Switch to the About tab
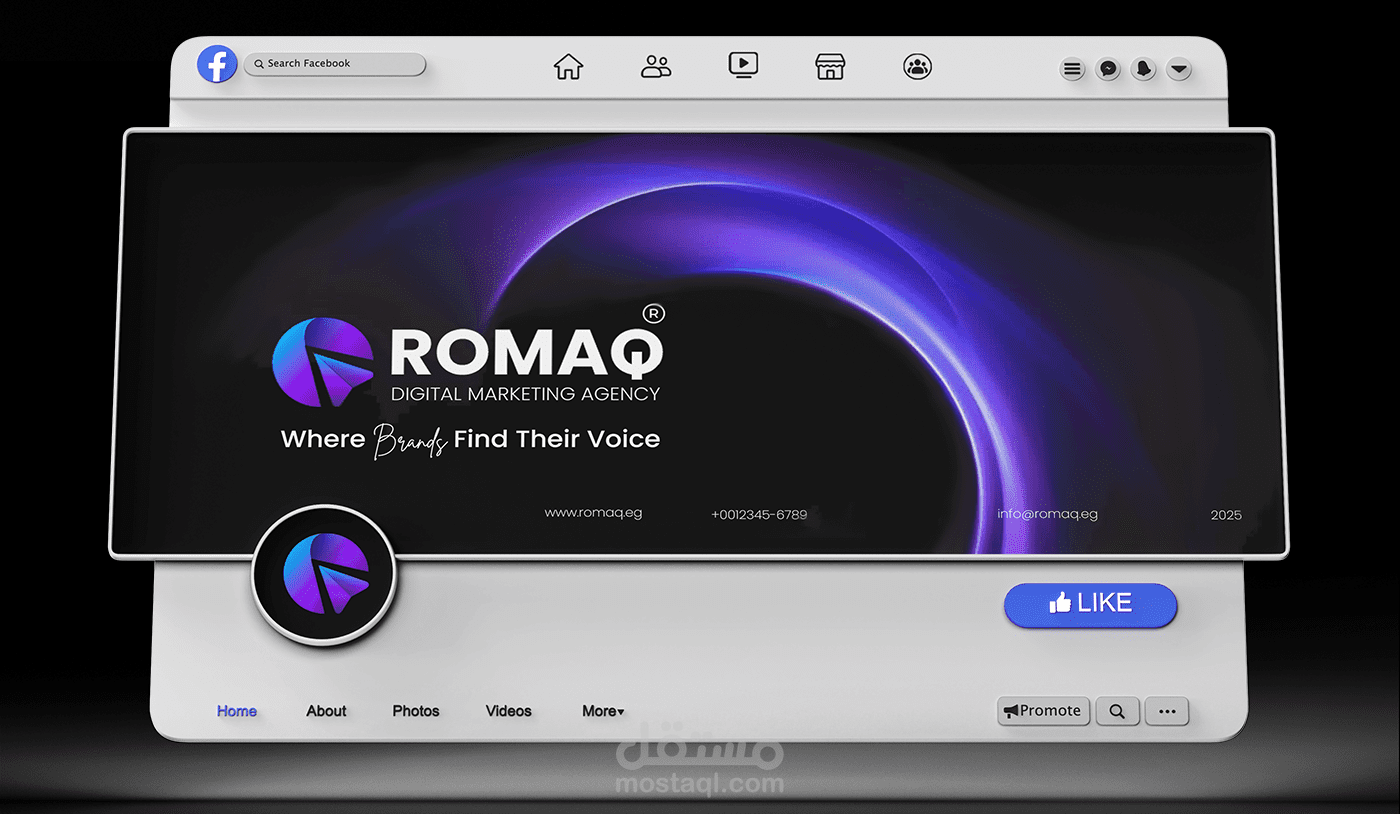 tap(326, 711)
